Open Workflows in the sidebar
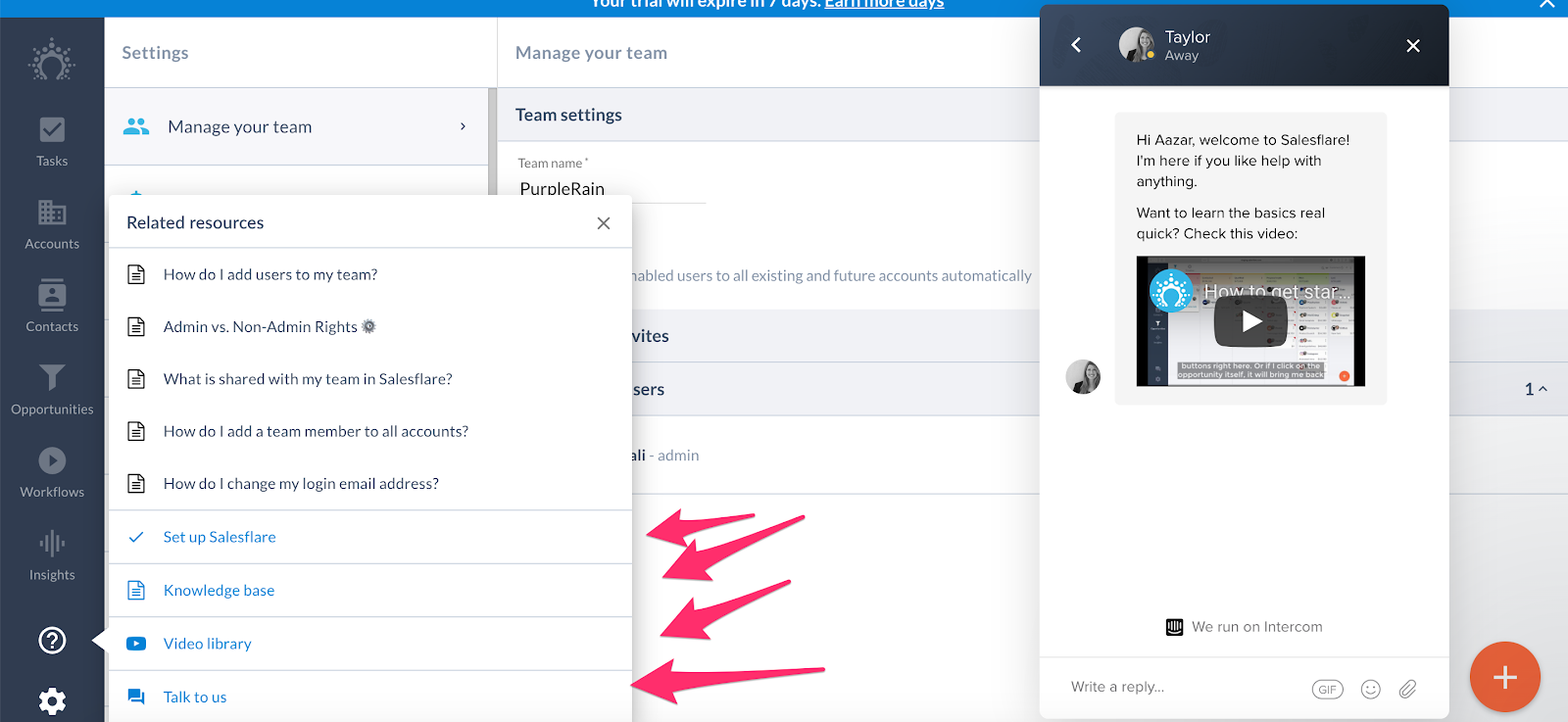1568x722 pixels. [52, 472]
